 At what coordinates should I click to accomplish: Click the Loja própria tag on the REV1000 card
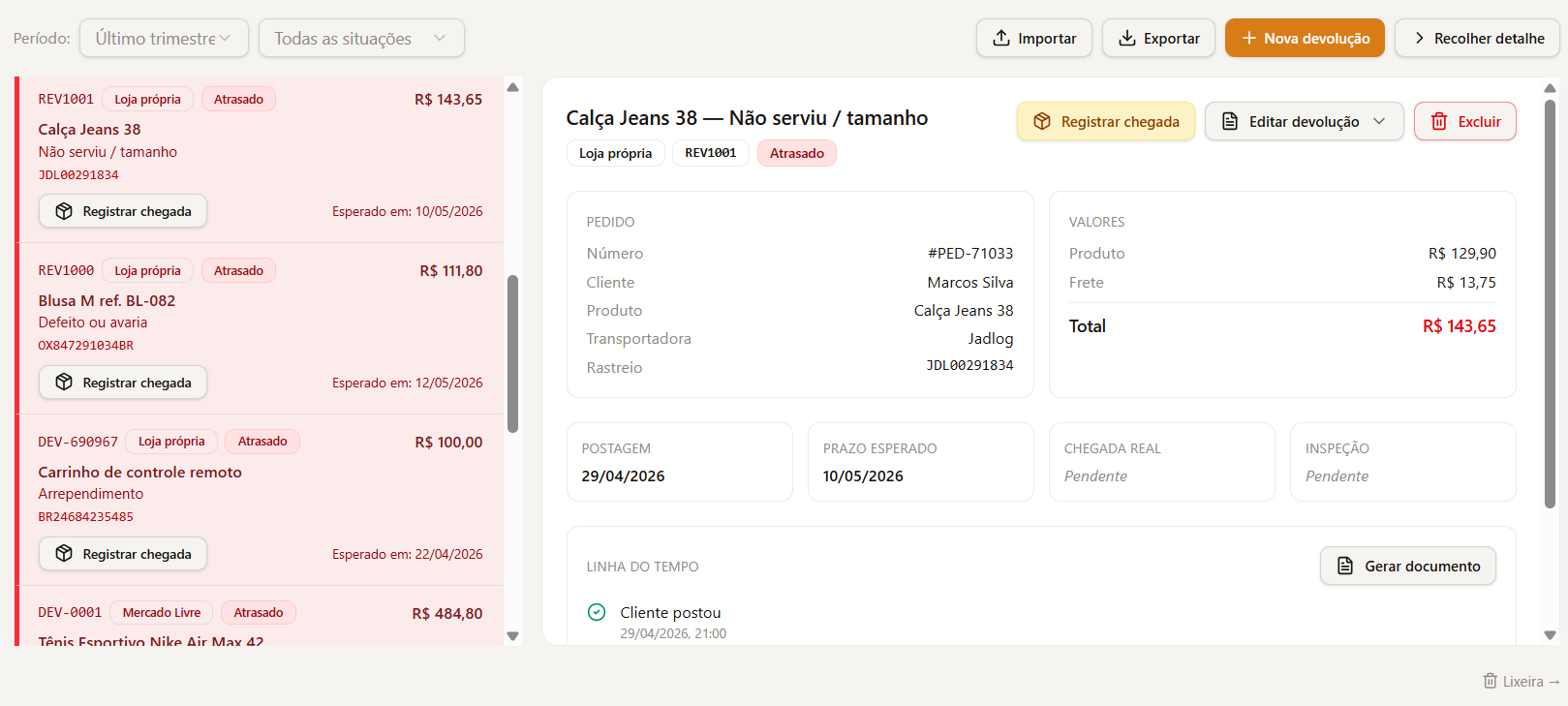[147, 270]
